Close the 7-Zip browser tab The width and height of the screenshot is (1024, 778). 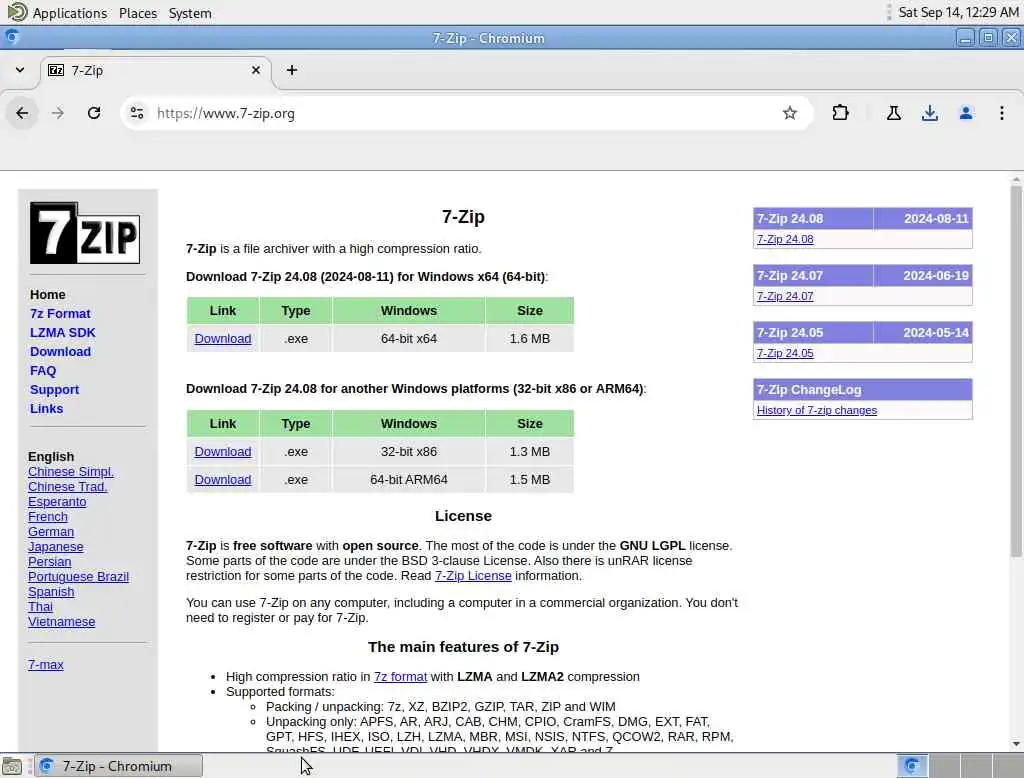click(256, 70)
